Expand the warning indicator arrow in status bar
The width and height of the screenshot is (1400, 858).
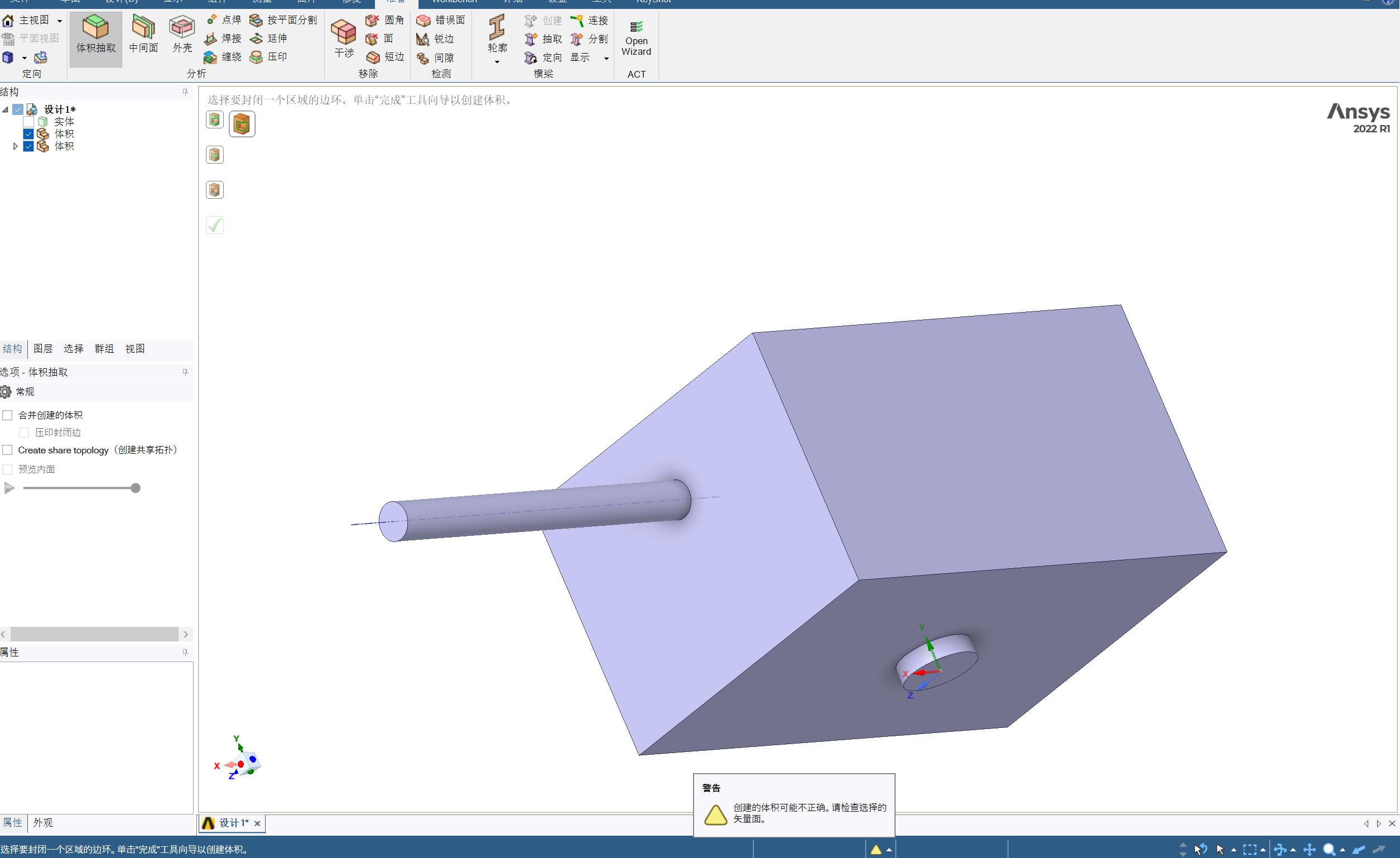pyautogui.click(x=889, y=850)
